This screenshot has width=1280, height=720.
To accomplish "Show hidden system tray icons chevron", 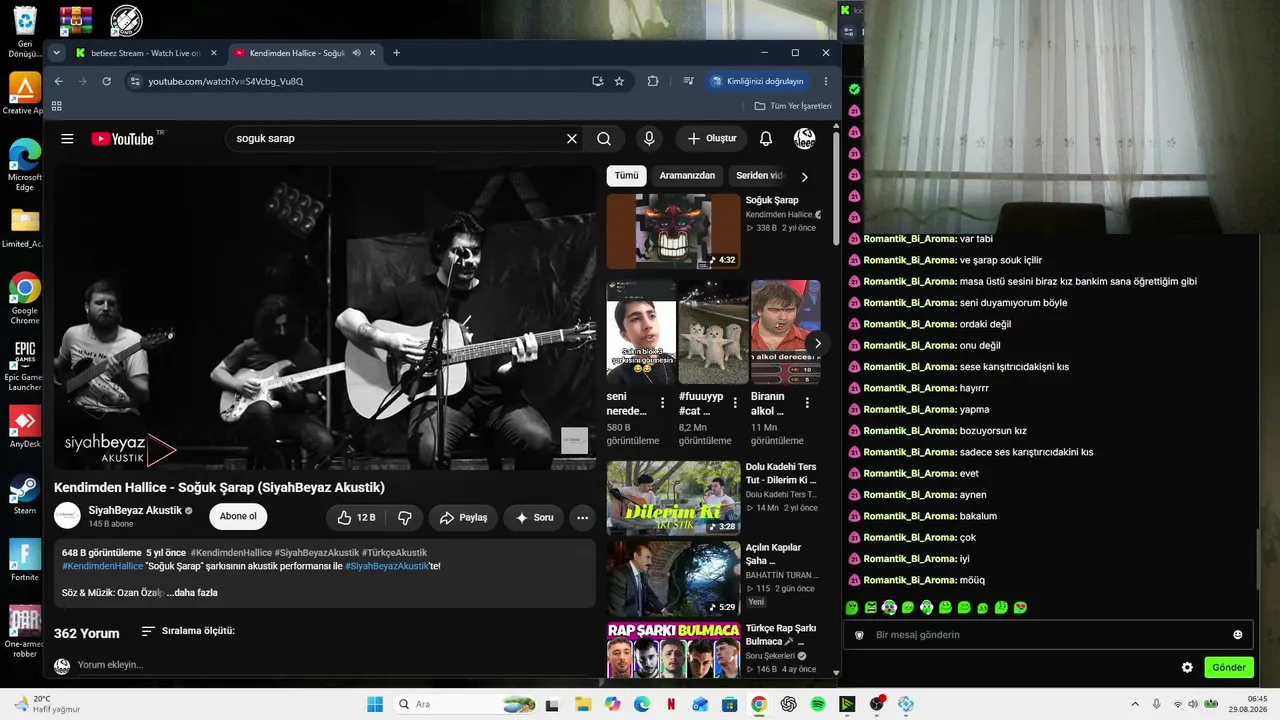I will point(1135,704).
